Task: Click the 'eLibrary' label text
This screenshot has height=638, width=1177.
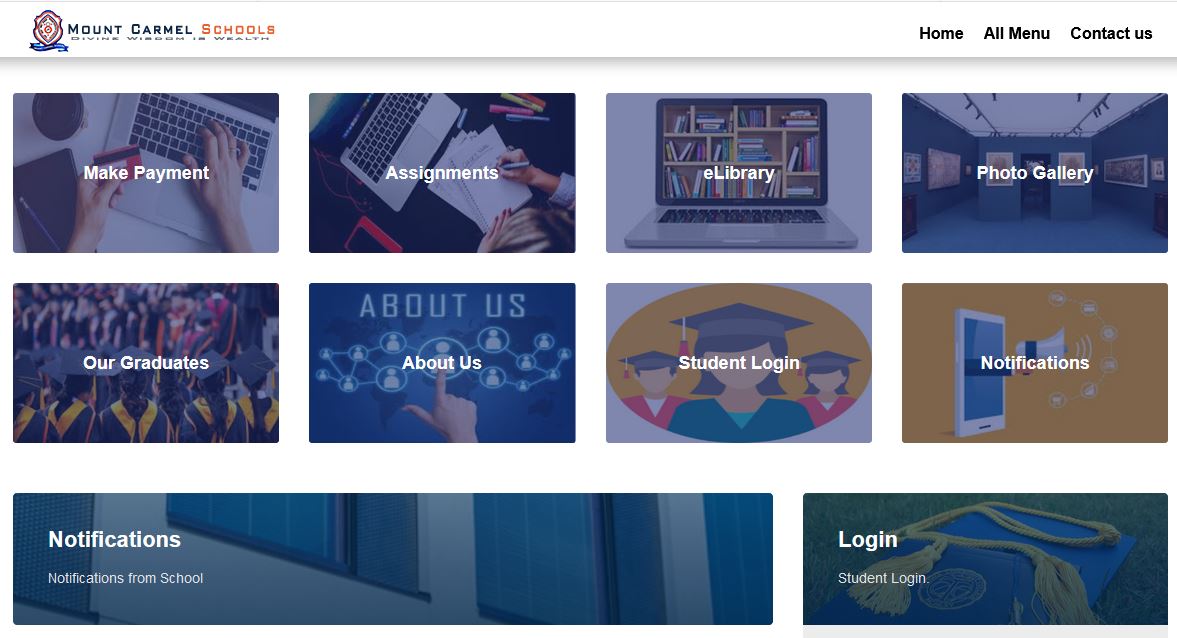Action: (x=739, y=173)
